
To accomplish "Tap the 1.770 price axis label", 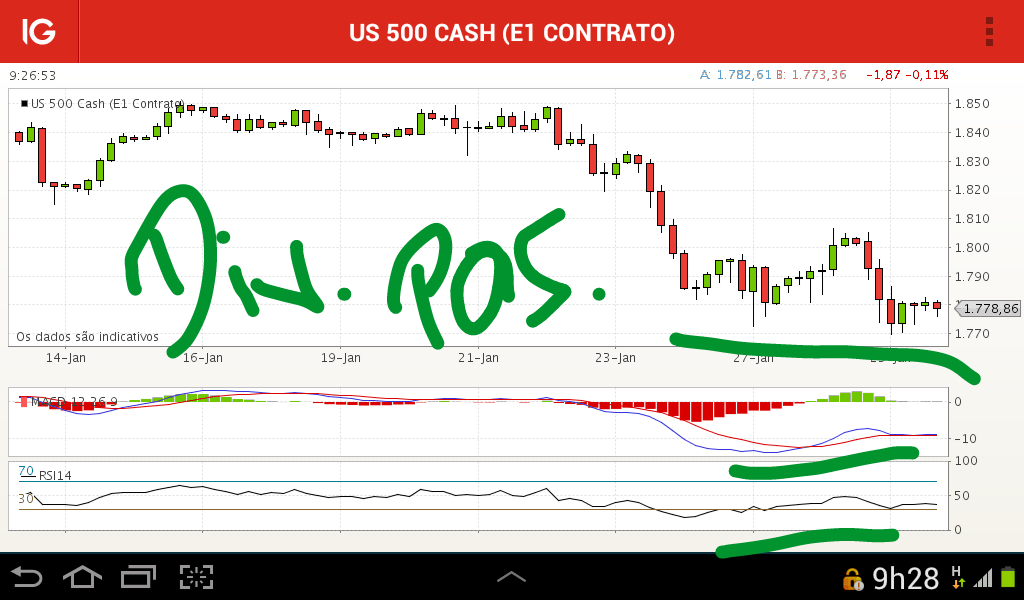I will click(x=972, y=334).
